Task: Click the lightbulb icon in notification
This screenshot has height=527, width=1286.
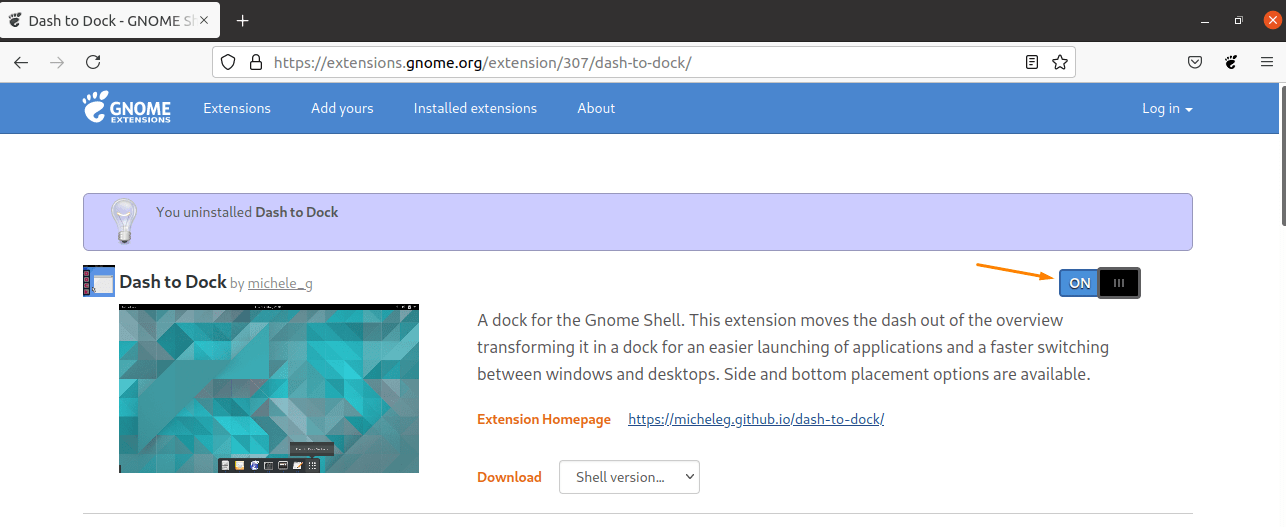Action: click(x=123, y=220)
